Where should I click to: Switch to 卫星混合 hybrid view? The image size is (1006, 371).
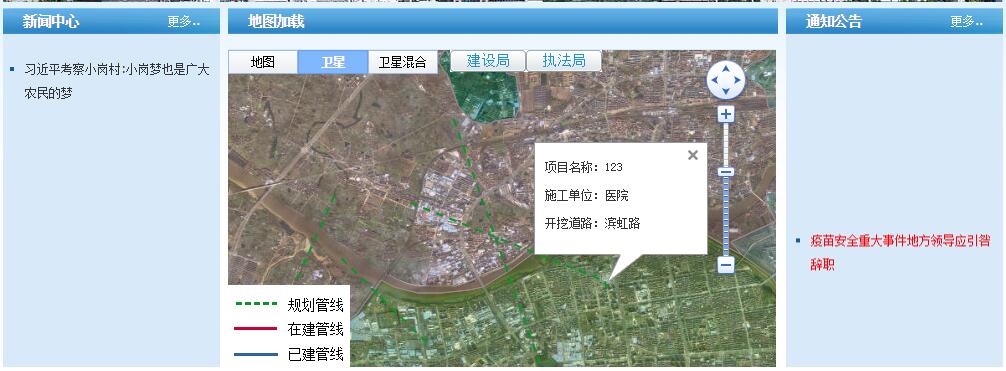(x=403, y=62)
